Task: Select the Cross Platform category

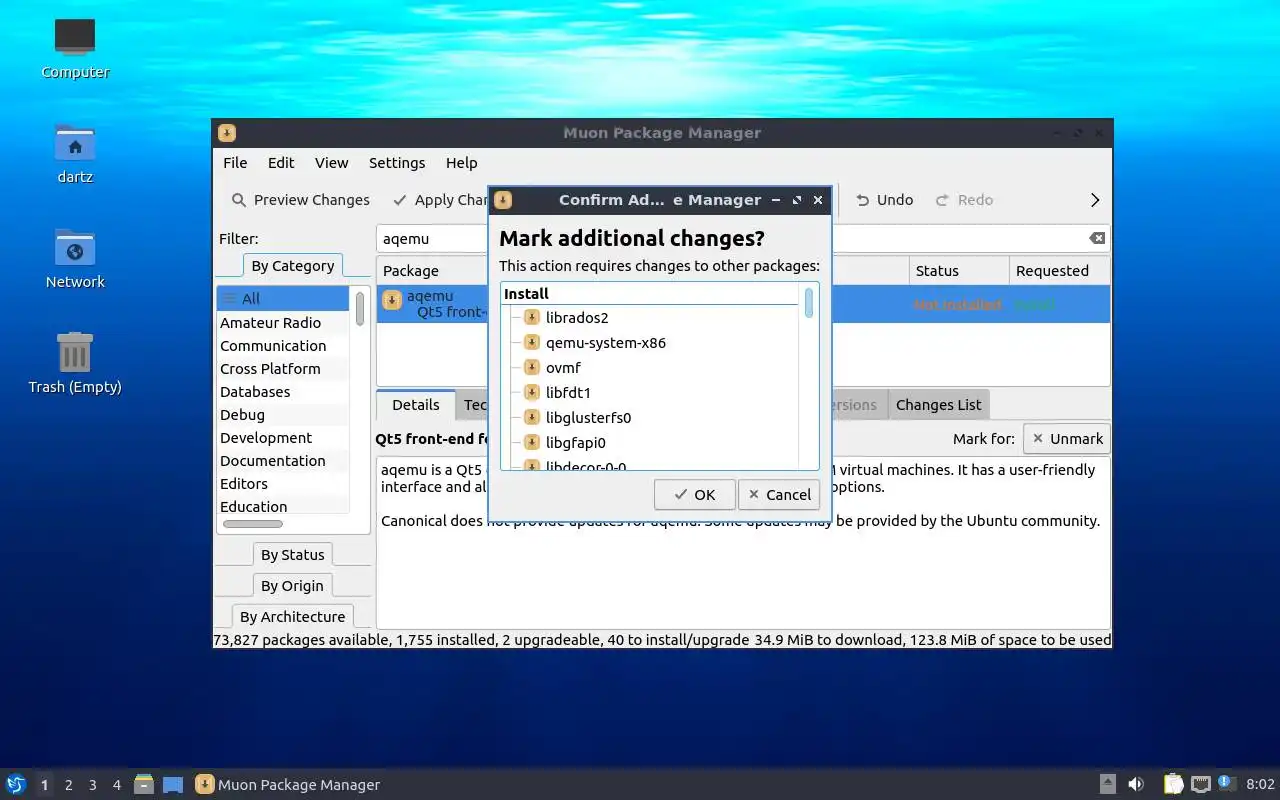Action: click(283, 369)
